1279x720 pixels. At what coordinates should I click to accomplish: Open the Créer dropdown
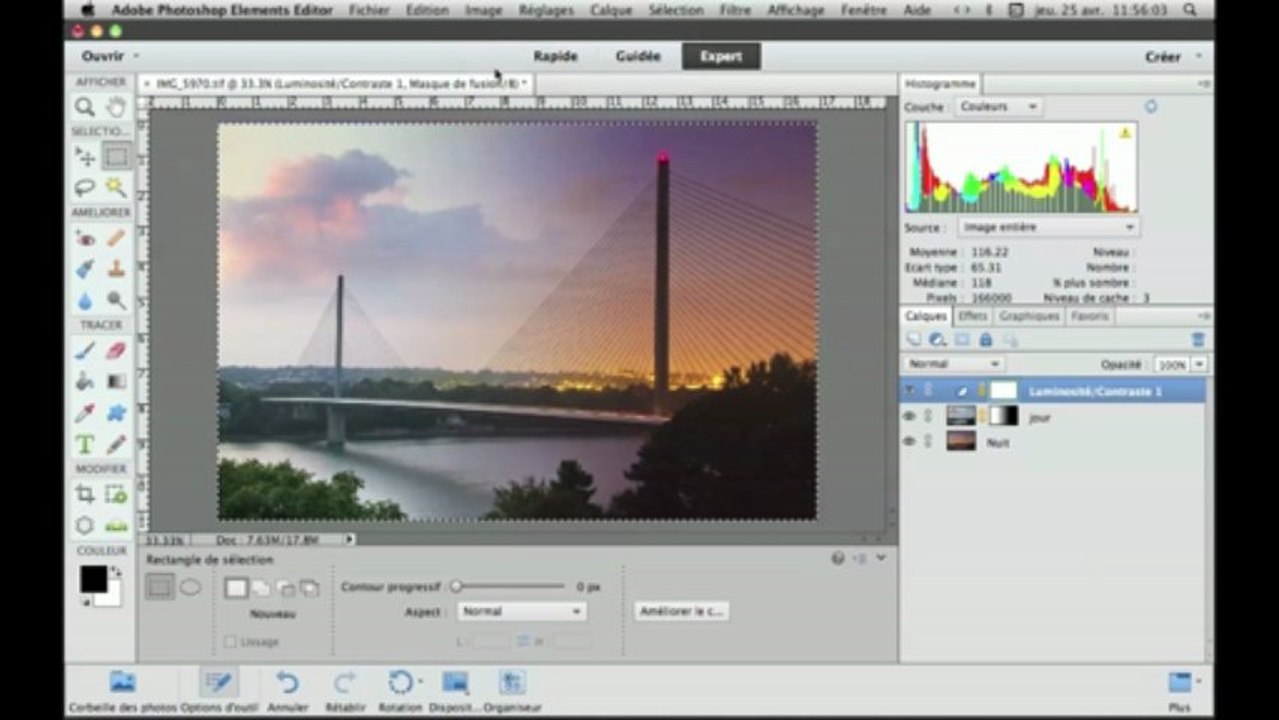point(1173,57)
